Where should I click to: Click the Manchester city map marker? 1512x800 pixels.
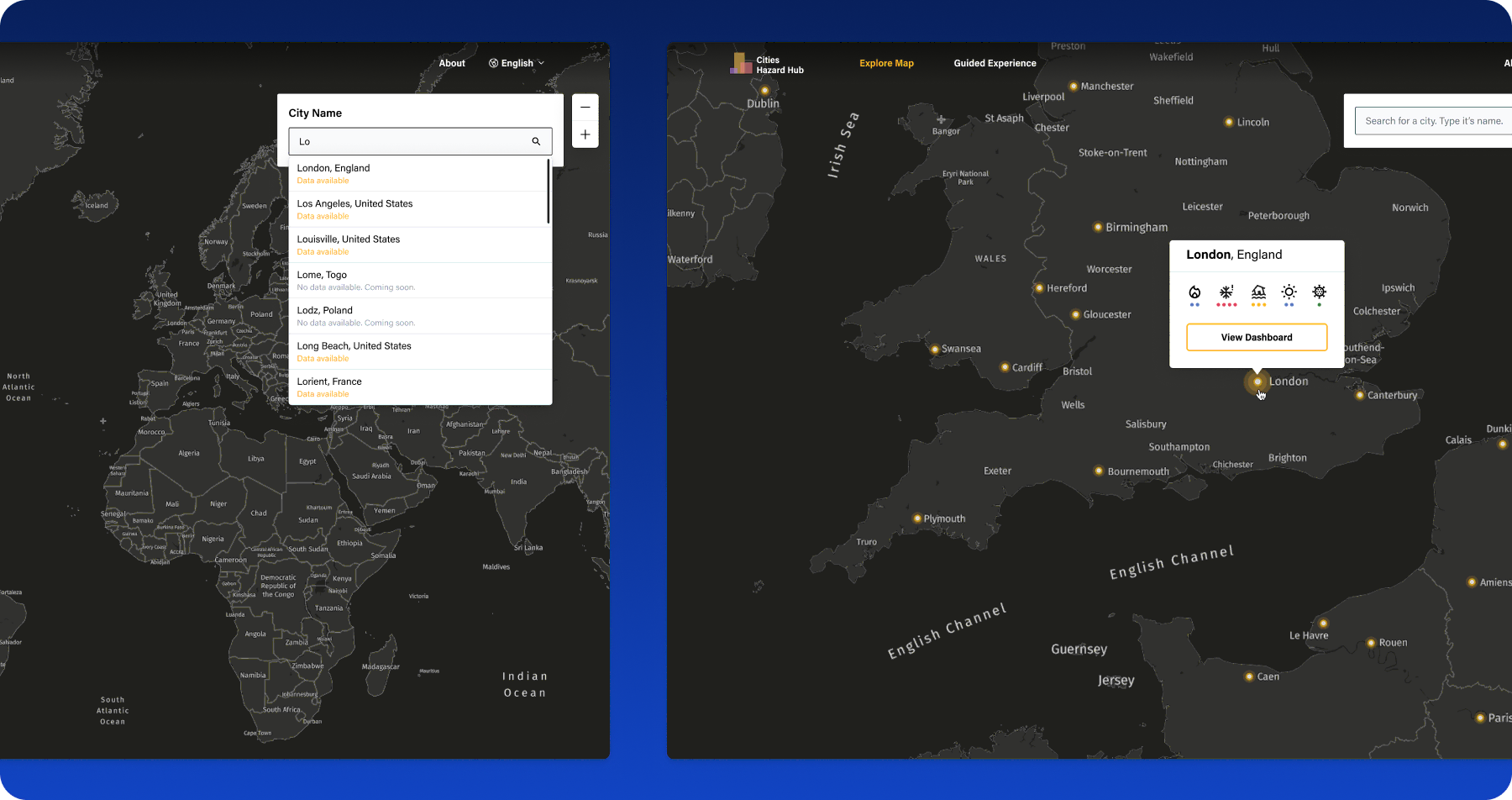click(x=1073, y=86)
